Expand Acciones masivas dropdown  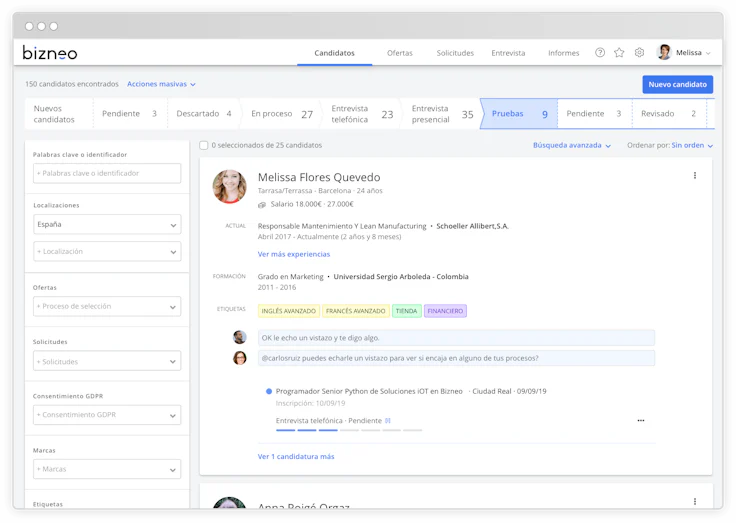(161, 84)
